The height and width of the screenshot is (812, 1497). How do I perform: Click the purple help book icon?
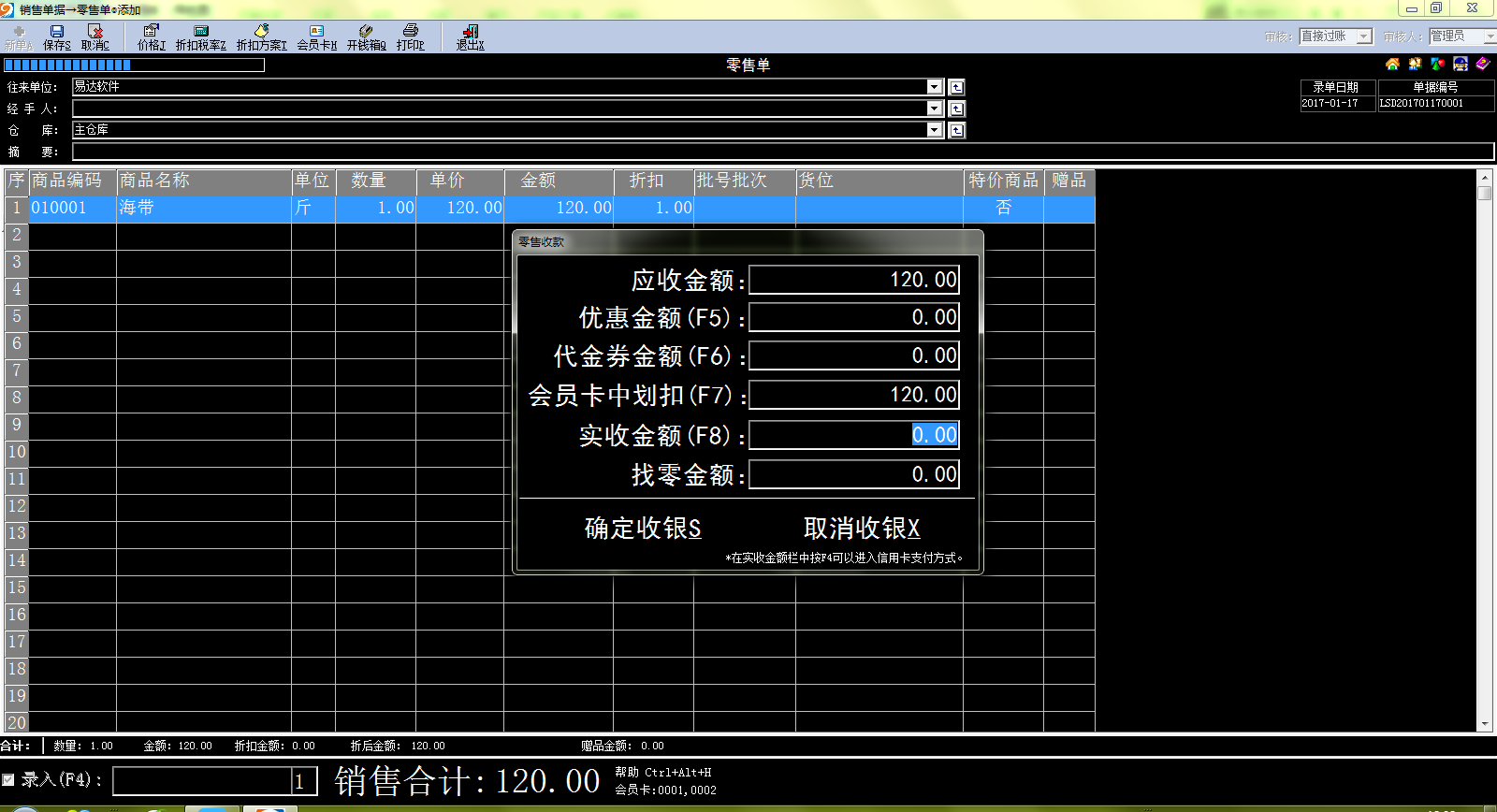coord(1482,64)
